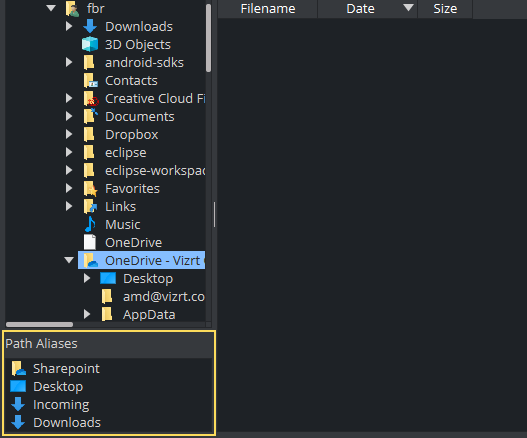This screenshot has width=527, height=438.
Task: Collapse the OneDrive - Vizrt folder
Action: click(69, 260)
